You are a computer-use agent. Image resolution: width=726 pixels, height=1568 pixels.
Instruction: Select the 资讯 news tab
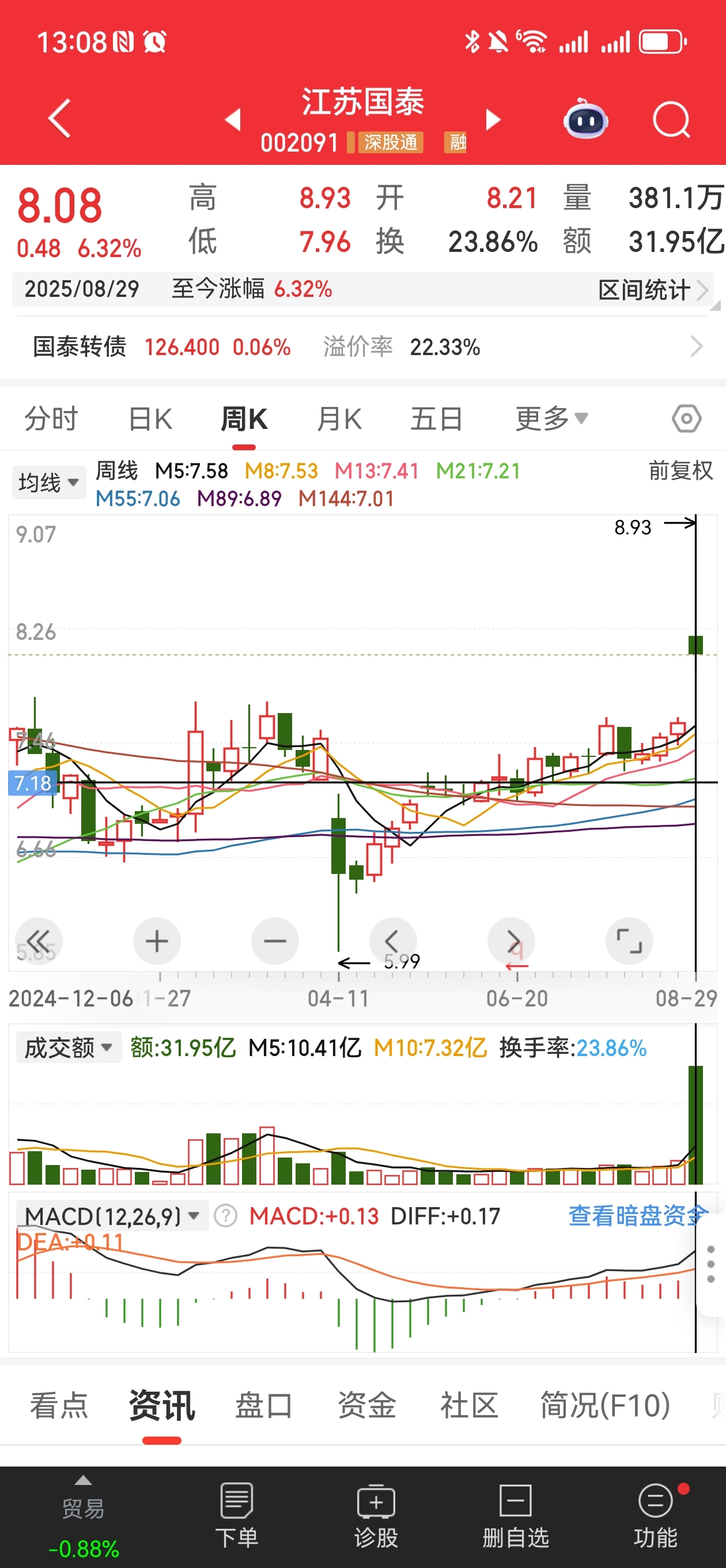pyautogui.click(x=162, y=1405)
